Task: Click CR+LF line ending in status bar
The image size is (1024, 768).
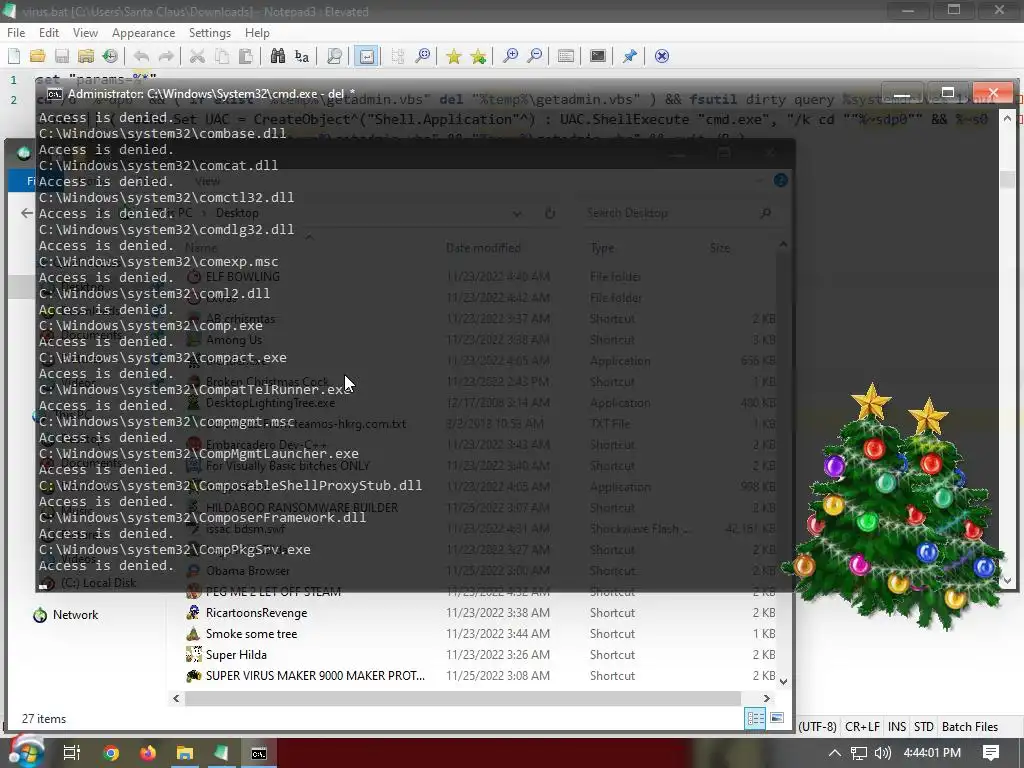Action: (x=862, y=726)
